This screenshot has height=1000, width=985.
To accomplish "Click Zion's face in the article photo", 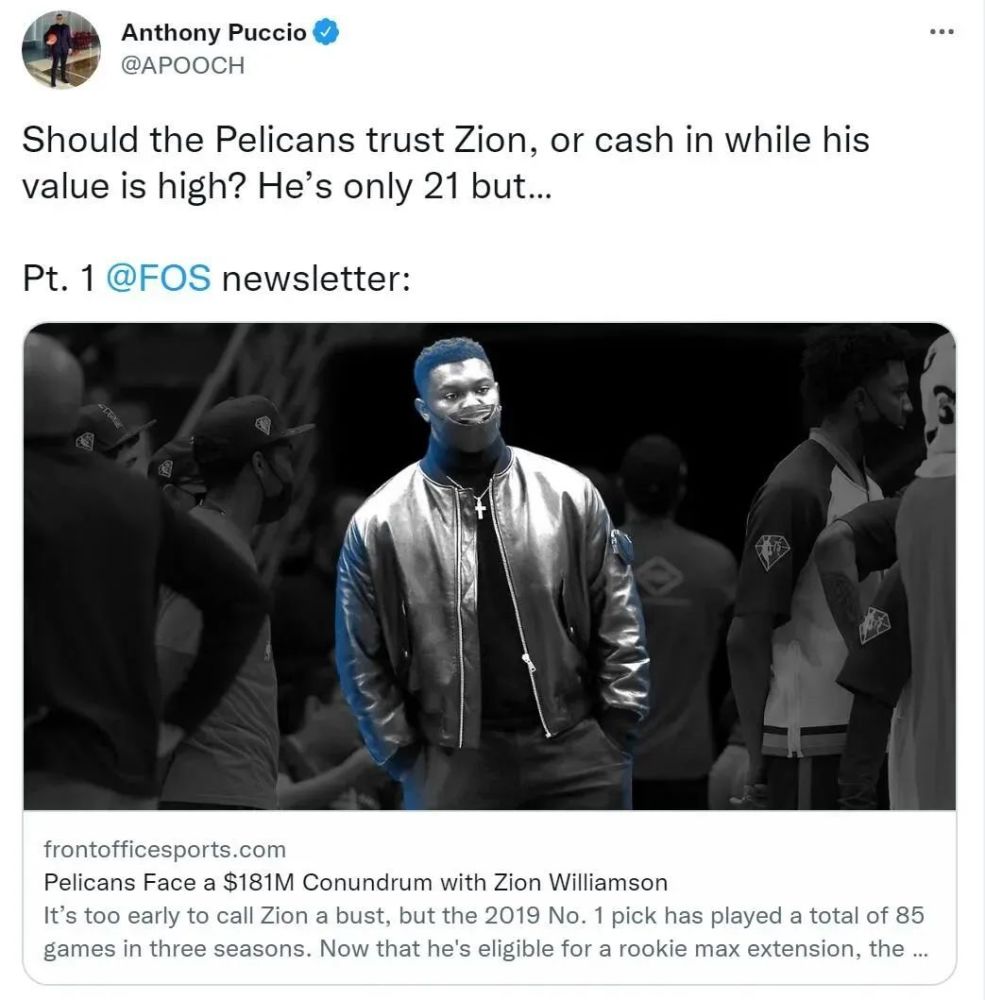I will pos(457,395).
